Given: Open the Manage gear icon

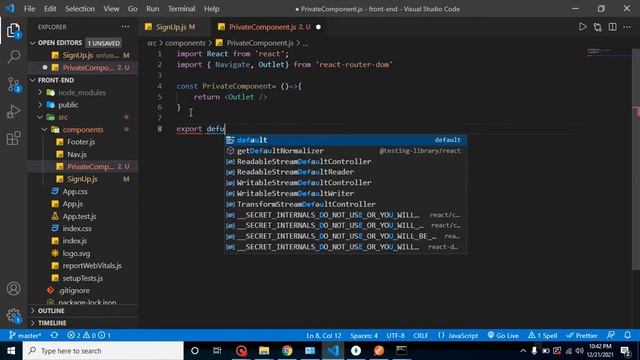Looking at the screenshot, I should (x=13, y=316).
